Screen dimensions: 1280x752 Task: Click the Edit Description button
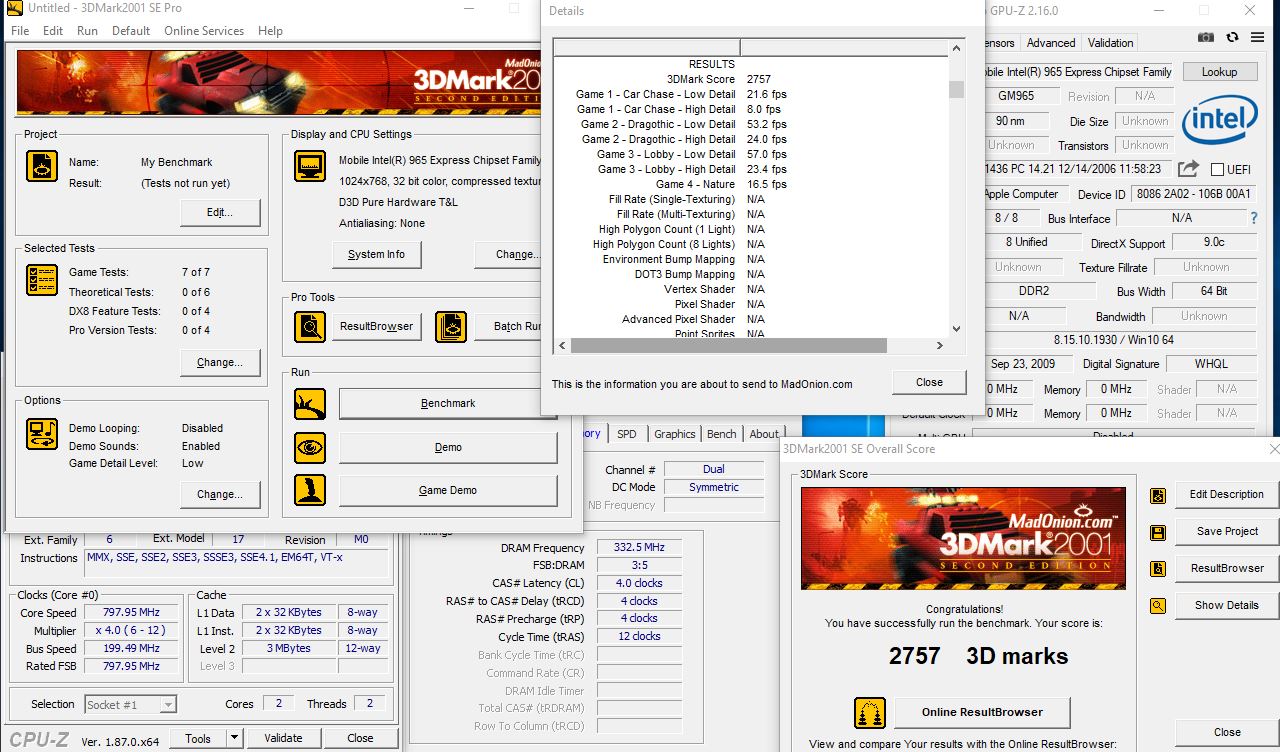click(x=1226, y=495)
